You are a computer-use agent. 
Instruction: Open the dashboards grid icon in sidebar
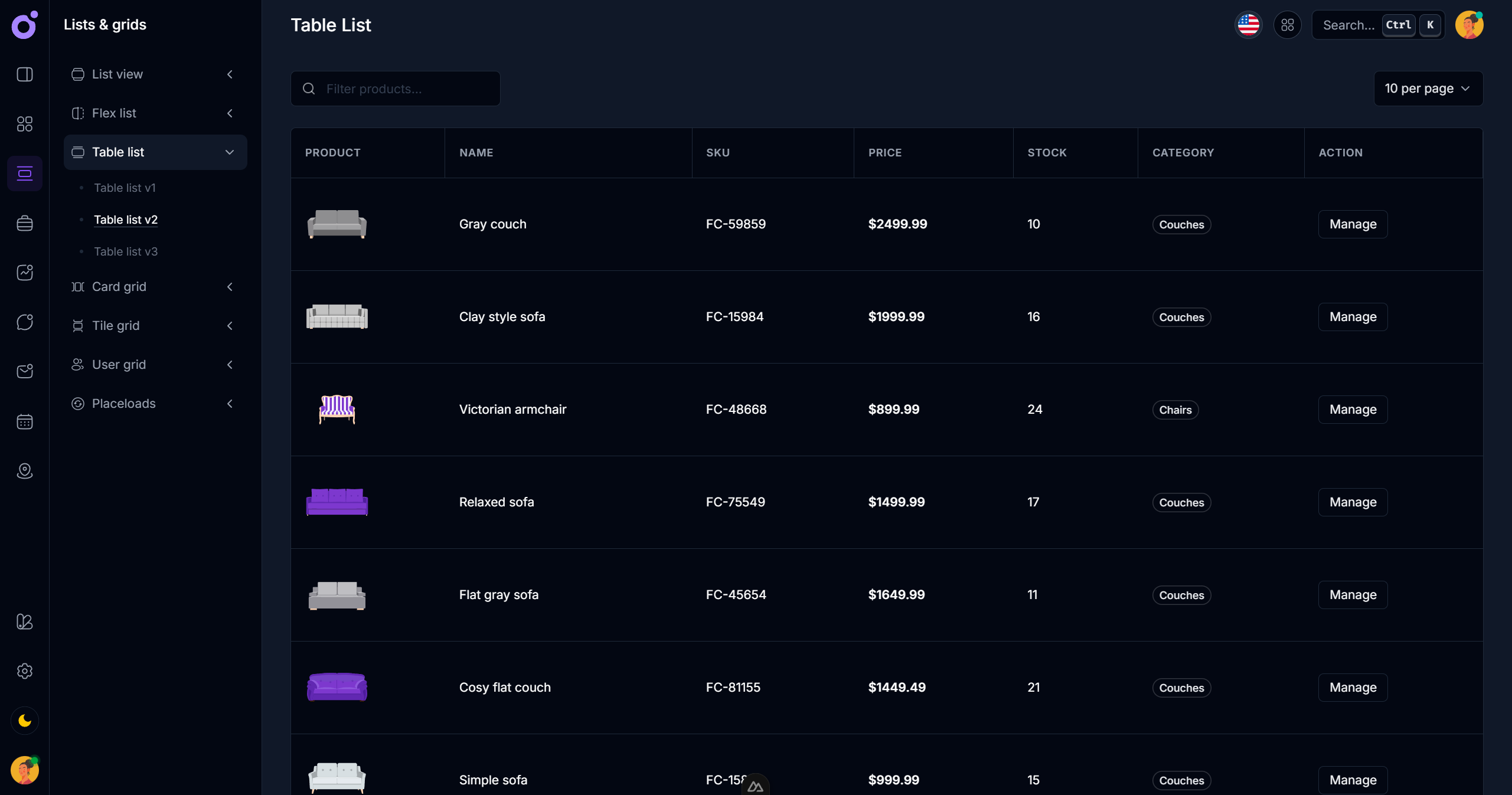coord(24,124)
